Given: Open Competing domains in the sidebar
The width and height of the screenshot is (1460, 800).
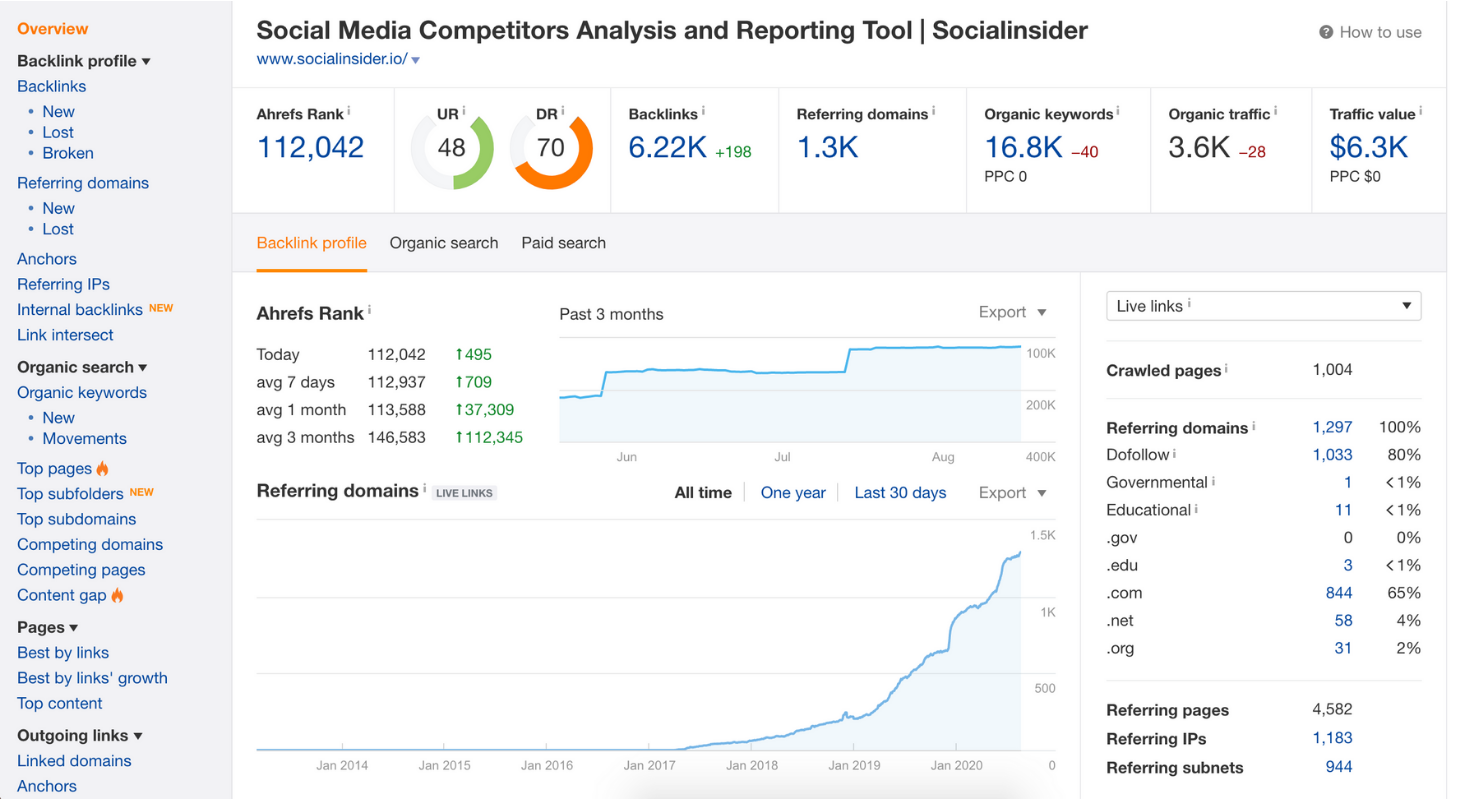Looking at the screenshot, I should pyautogui.click(x=90, y=544).
